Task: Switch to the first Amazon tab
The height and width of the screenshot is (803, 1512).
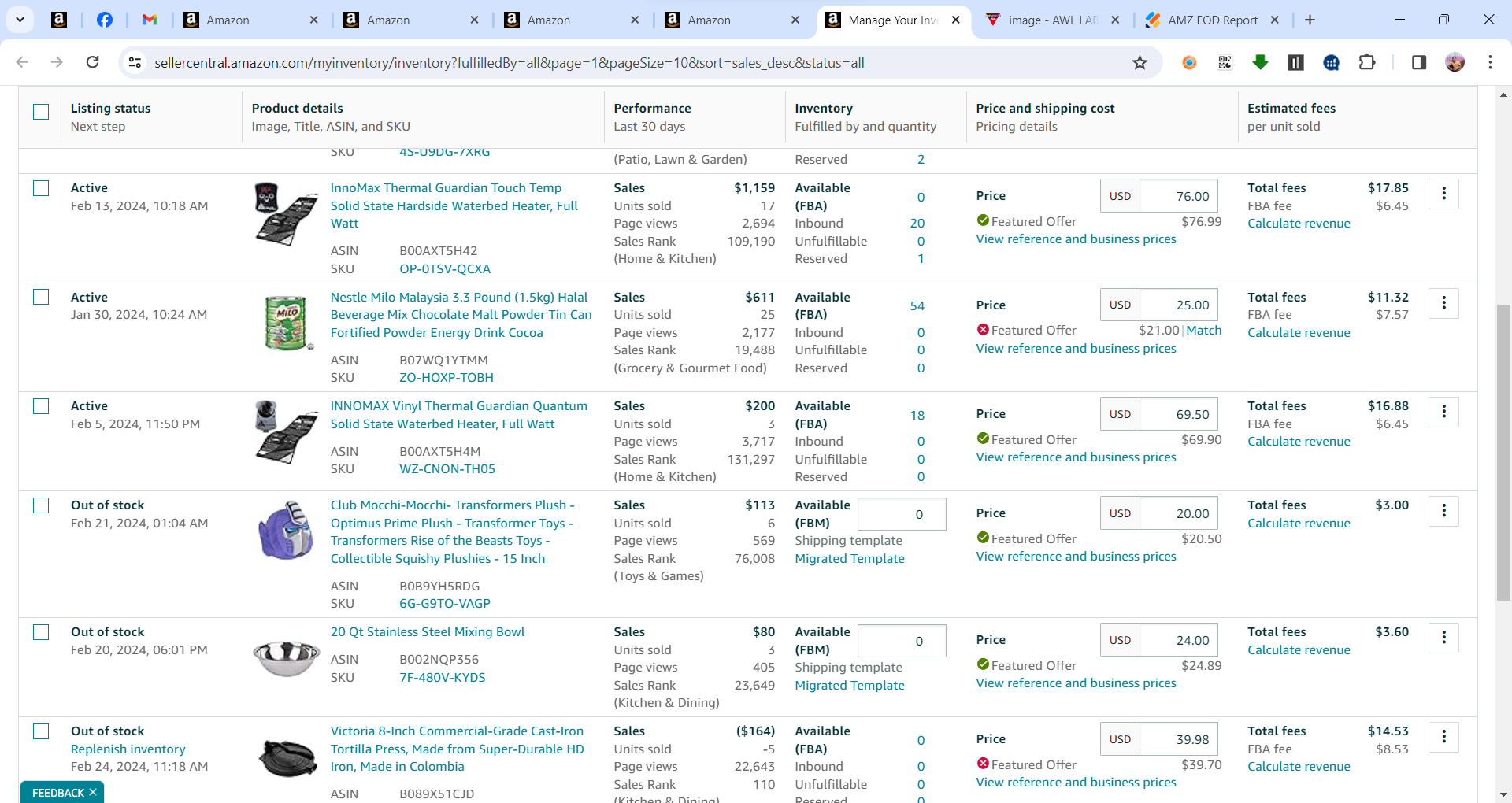Action: pyautogui.click(x=250, y=20)
